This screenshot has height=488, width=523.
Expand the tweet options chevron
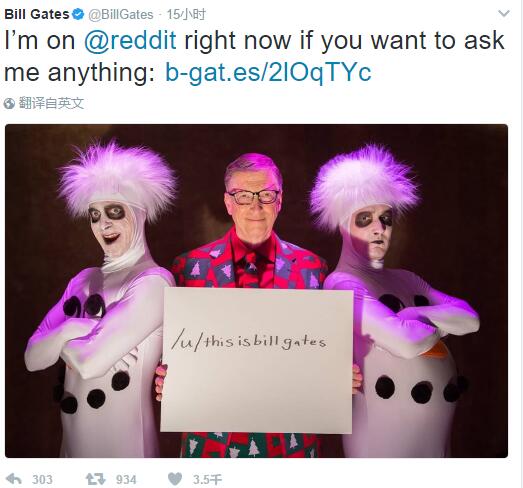504,13
